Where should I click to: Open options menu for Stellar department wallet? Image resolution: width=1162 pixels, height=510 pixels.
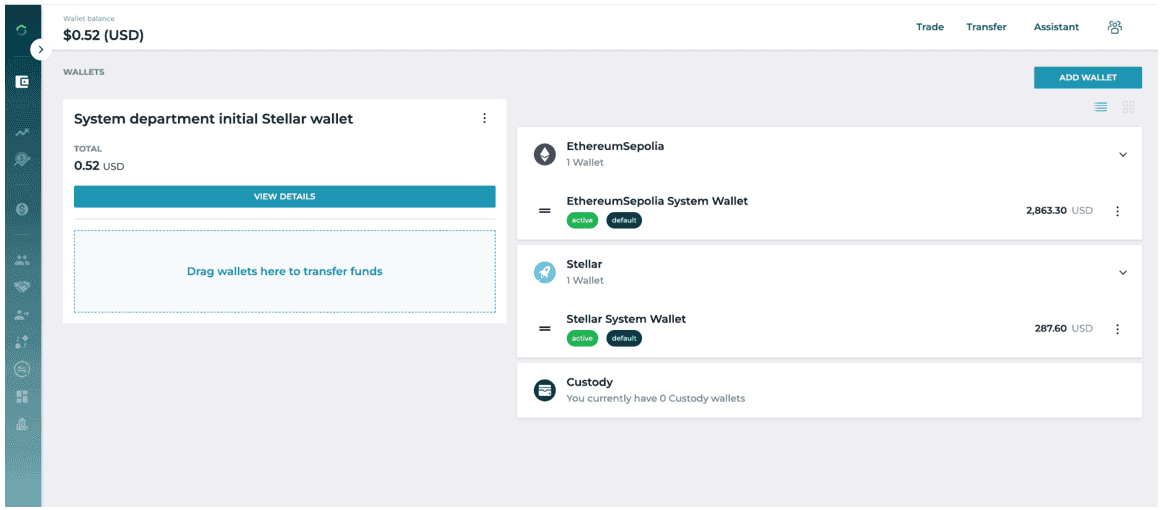click(x=485, y=119)
